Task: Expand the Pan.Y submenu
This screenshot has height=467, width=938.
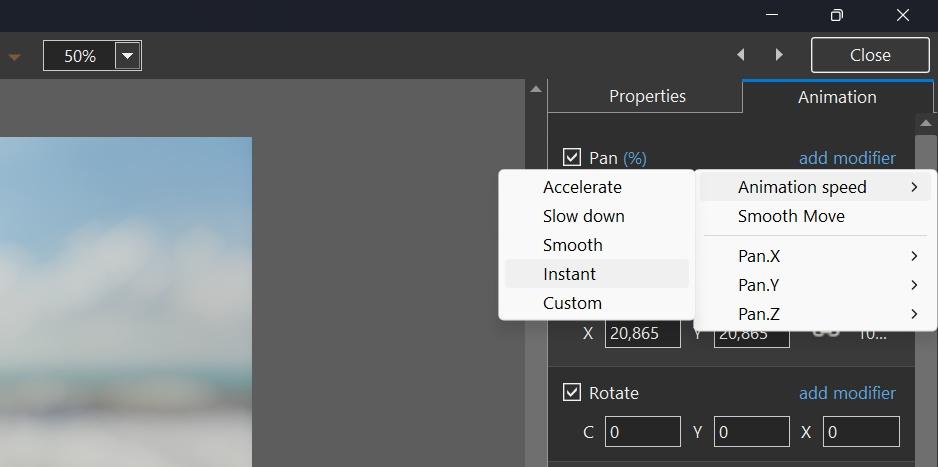Action: point(816,285)
